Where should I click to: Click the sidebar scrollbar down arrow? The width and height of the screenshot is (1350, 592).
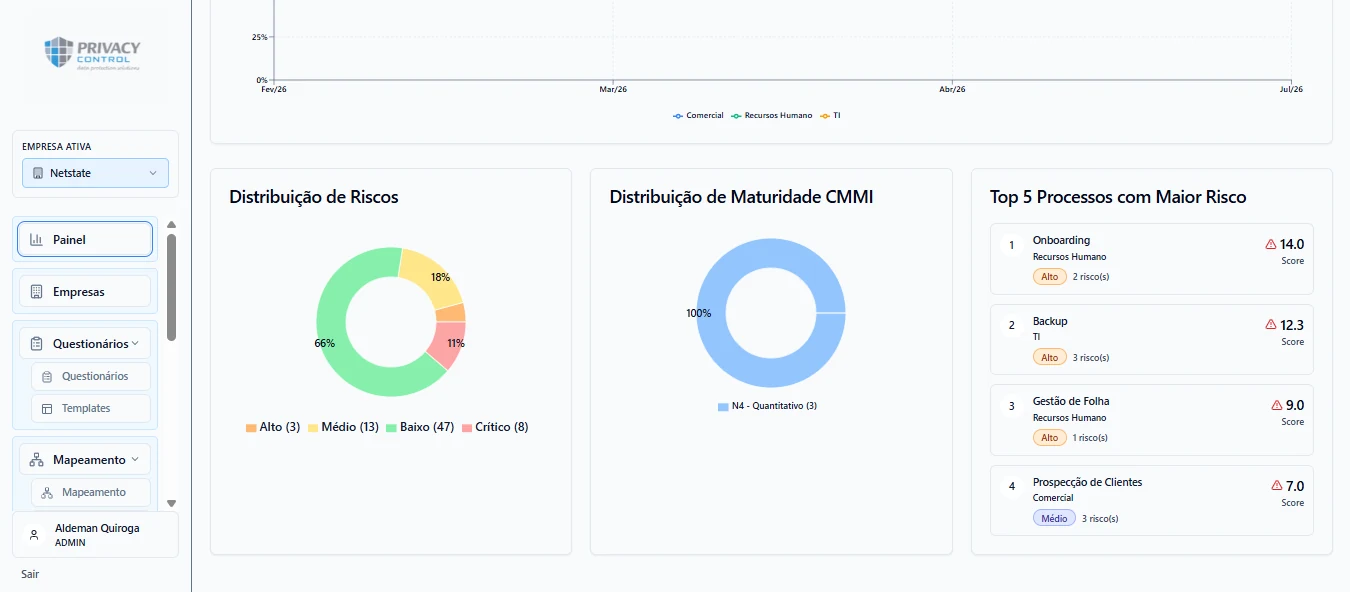(x=171, y=503)
